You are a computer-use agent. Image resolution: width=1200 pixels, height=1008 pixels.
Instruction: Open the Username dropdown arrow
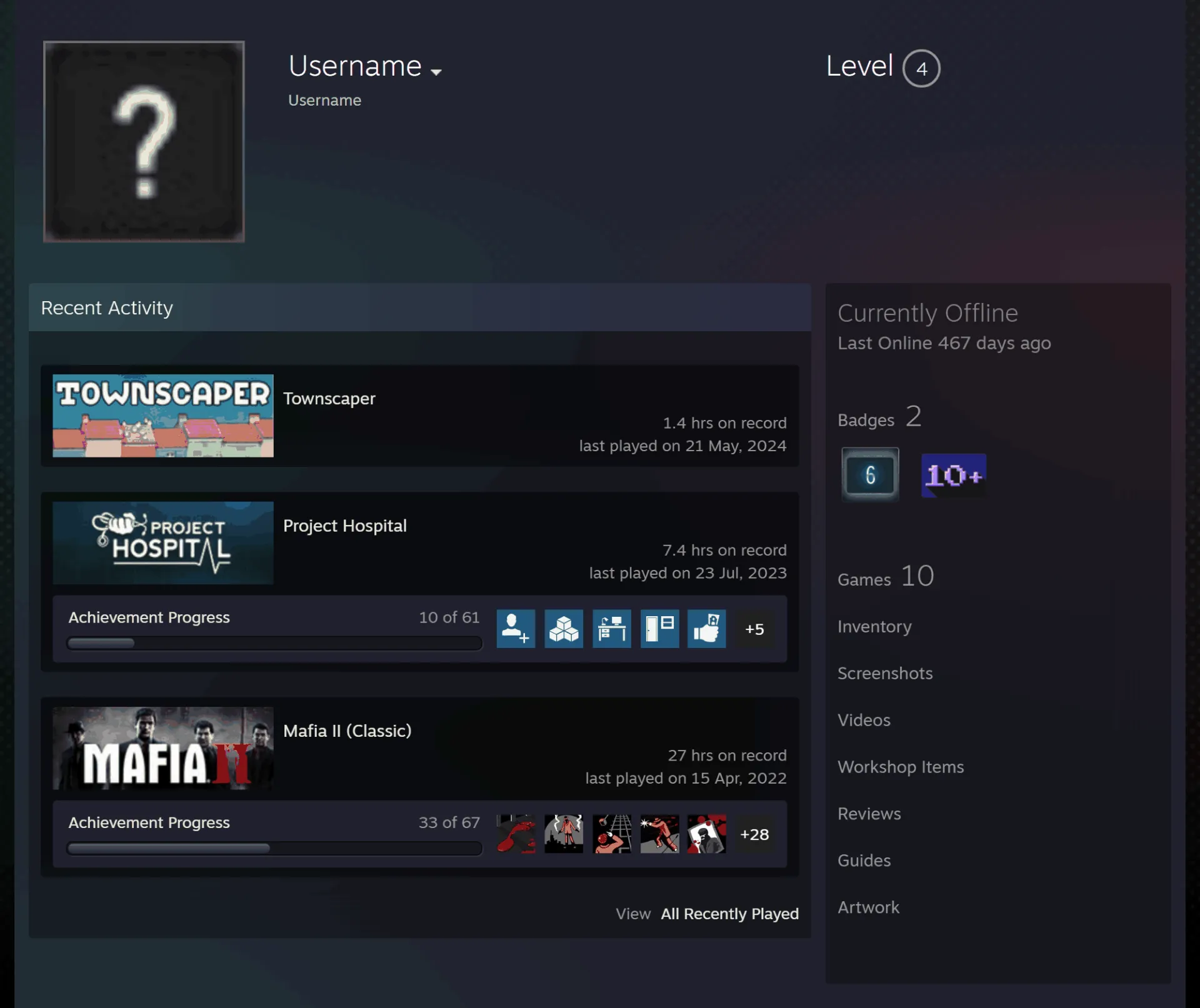436,72
